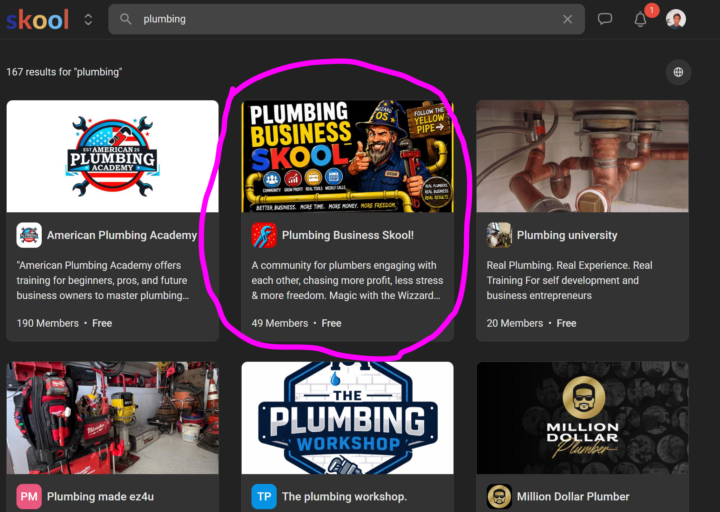The height and width of the screenshot is (512, 720).
Task: Click American Plumbing Academy small logo icon
Action: [x=29, y=235]
